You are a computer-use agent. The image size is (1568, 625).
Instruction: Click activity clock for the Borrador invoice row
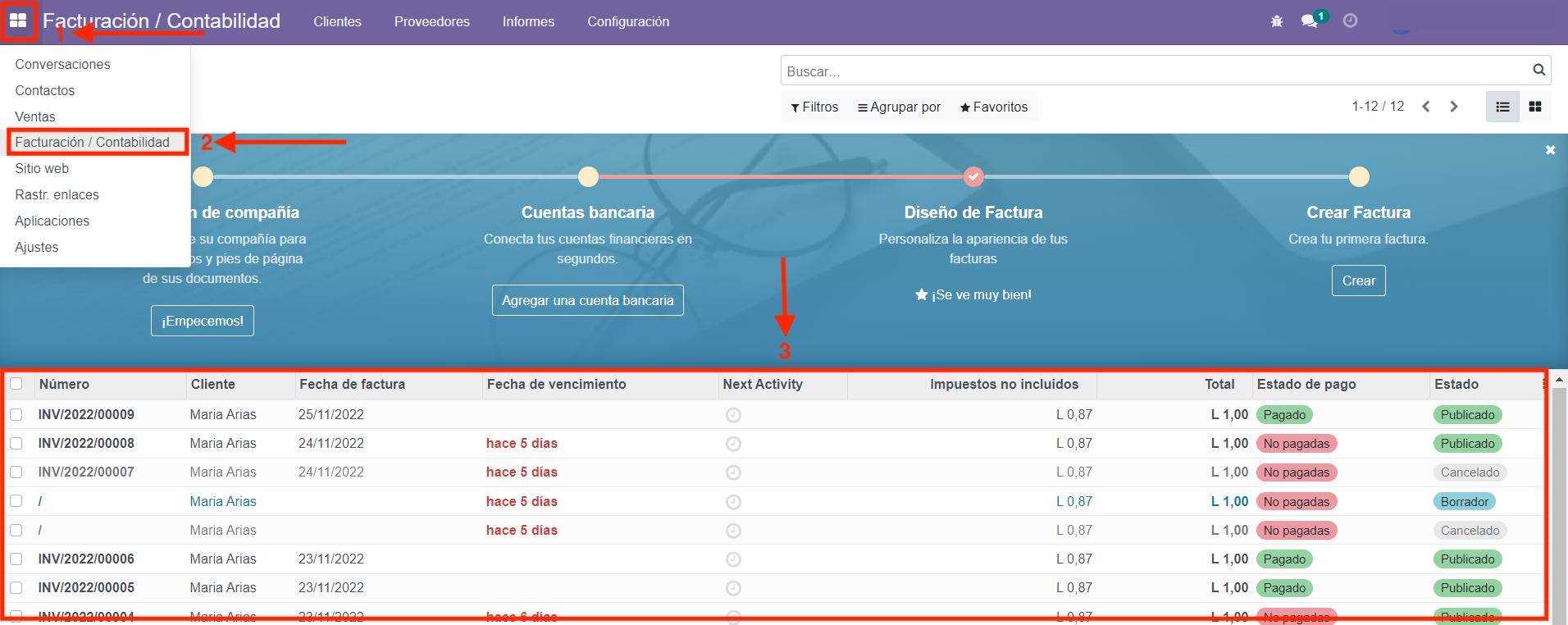point(733,502)
